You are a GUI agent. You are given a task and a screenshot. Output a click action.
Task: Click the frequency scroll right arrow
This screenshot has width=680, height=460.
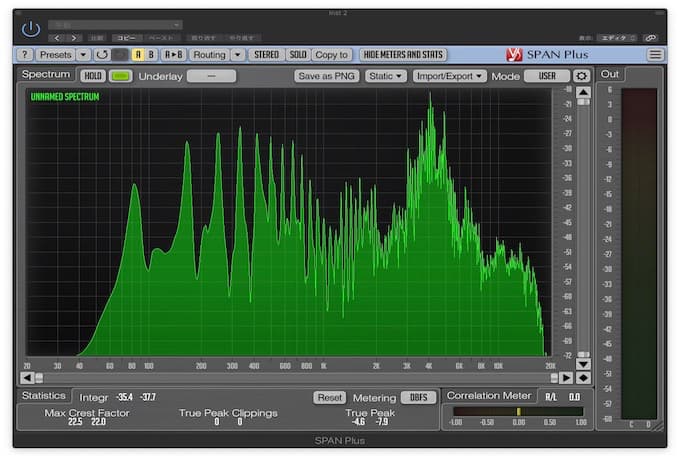pos(566,378)
